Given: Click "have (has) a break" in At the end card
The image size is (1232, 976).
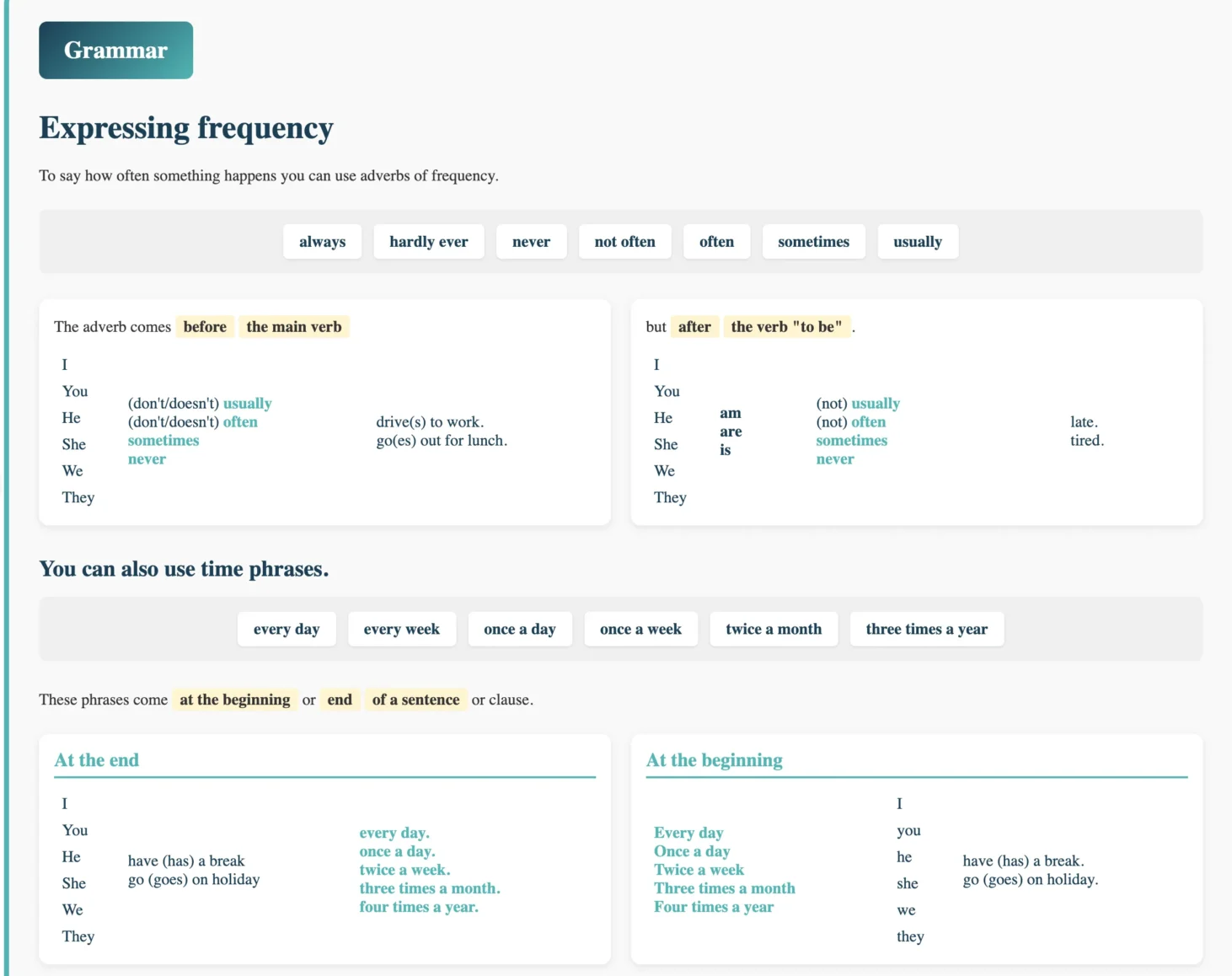Looking at the screenshot, I should pos(186,861).
